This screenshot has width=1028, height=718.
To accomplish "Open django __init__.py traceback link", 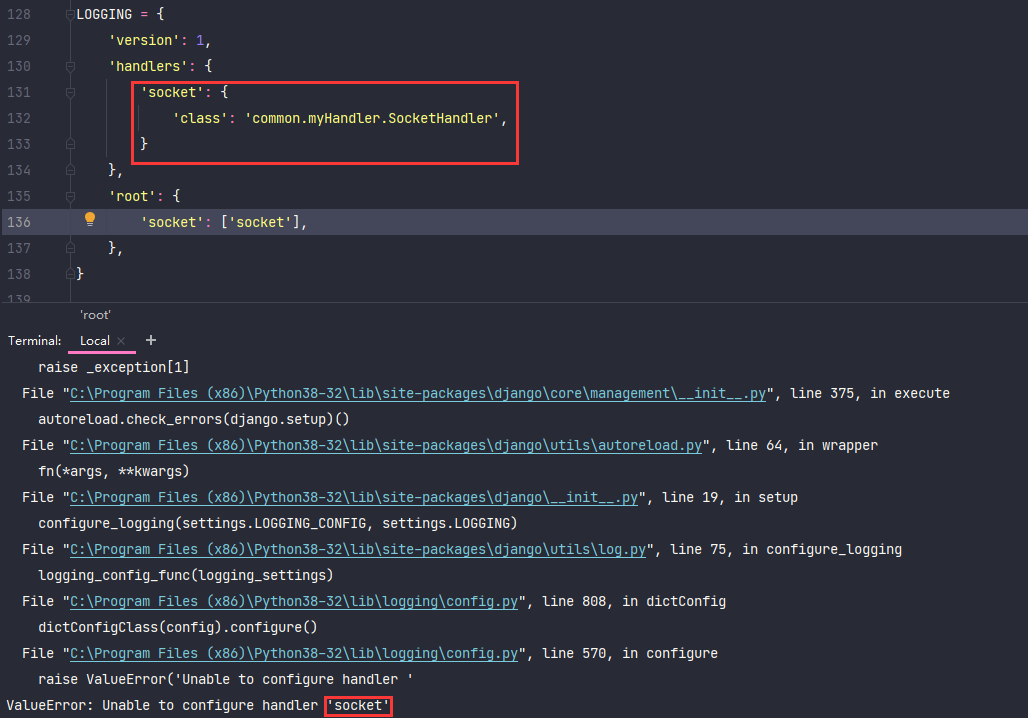I will pyautogui.click(x=353, y=498).
